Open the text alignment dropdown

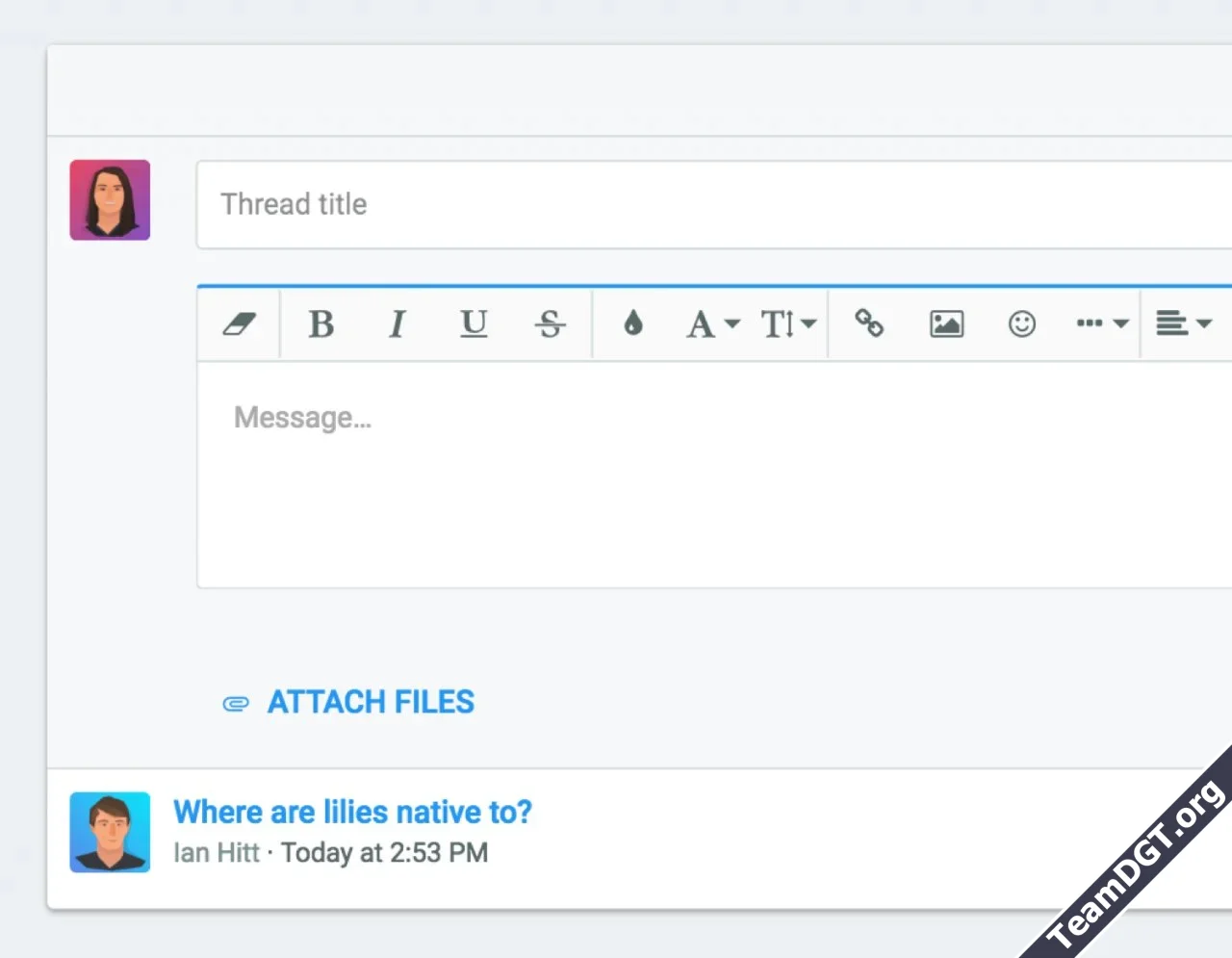click(1183, 324)
